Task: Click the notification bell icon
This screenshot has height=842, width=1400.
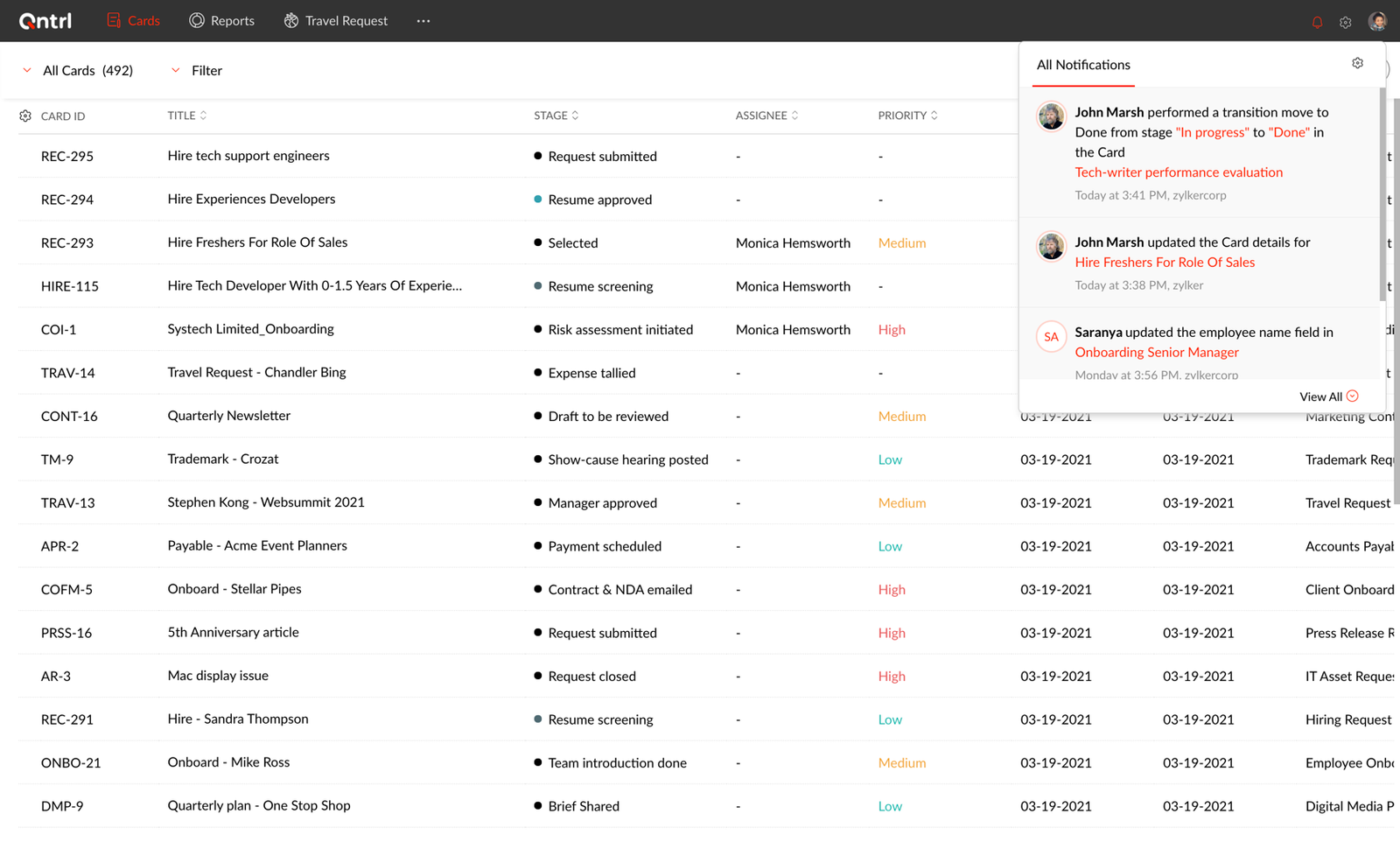Action: (1317, 22)
